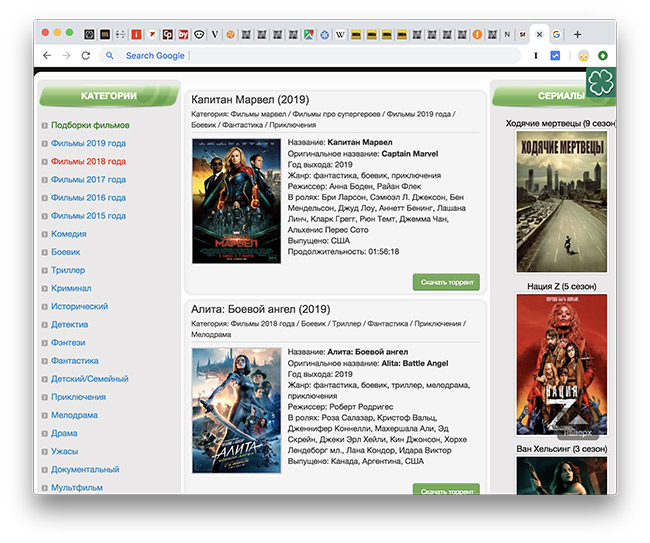Open 'Фильмы про супергероев' category link
650x543 pixels.
[x=336, y=114]
